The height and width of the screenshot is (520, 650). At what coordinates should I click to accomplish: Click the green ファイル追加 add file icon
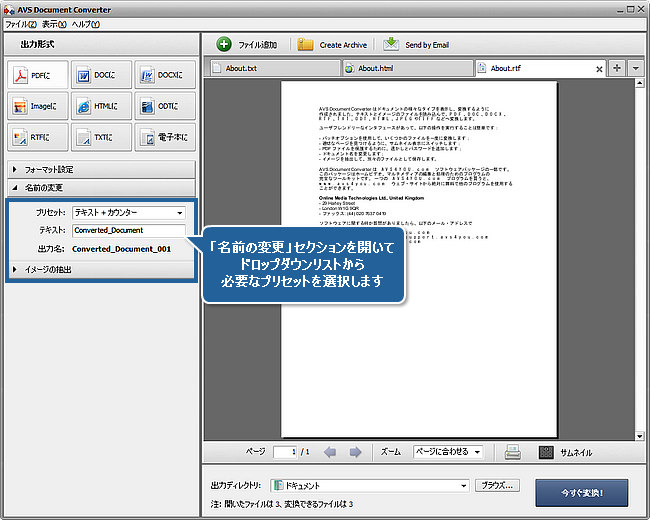pos(224,44)
